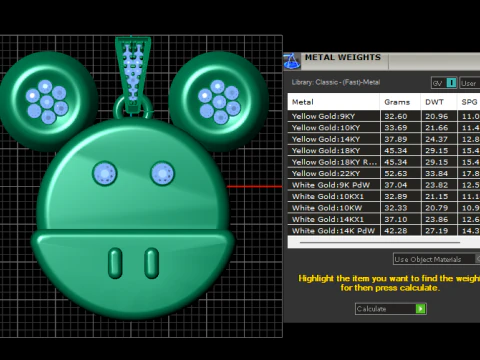Click the 27.19 DWT value
The height and width of the screenshot is (360, 480).
click(436, 231)
